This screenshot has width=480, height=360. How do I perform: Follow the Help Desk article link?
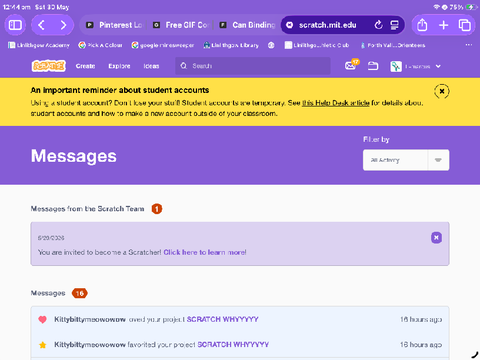pos(336,103)
